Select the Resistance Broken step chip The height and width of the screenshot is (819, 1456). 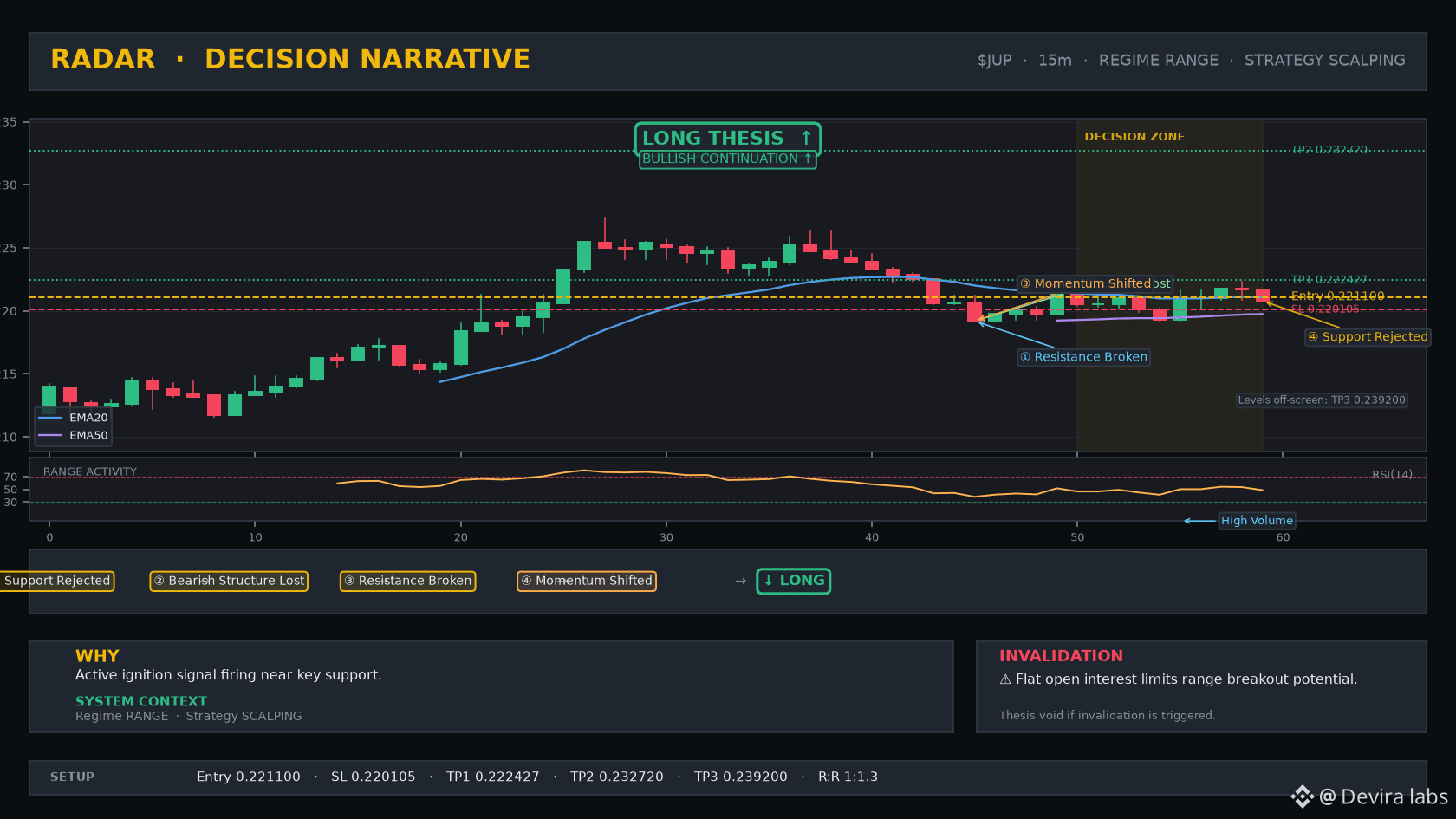407,581
